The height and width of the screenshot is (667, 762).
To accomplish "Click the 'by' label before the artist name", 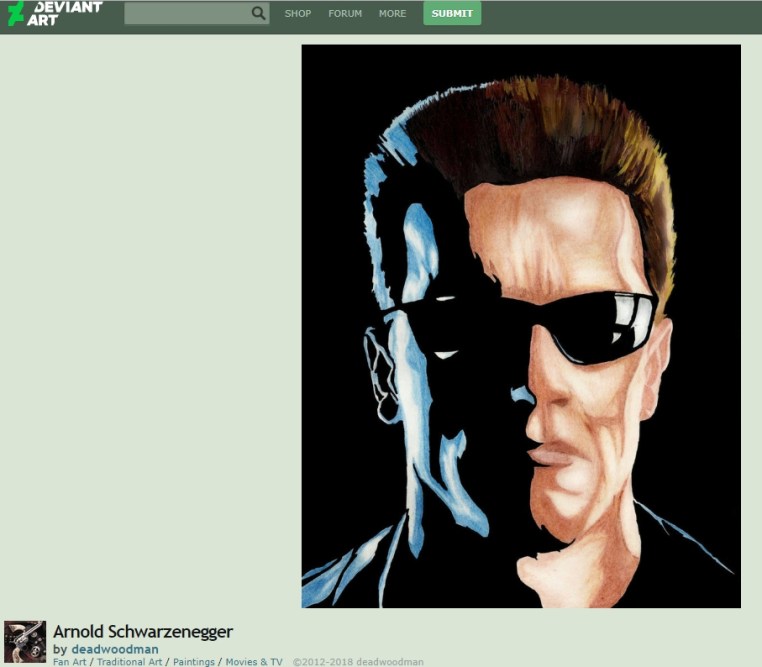I will [x=60, y=649].
